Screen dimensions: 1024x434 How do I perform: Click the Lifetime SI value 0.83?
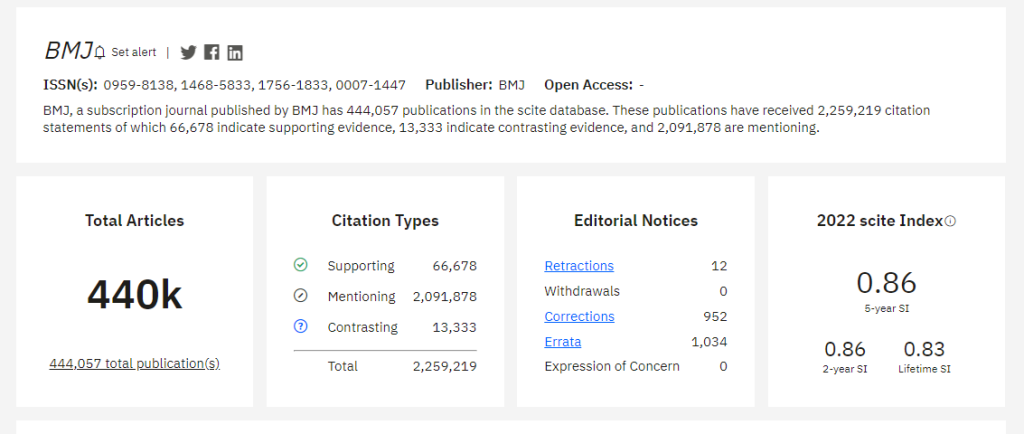click(924, 349)
